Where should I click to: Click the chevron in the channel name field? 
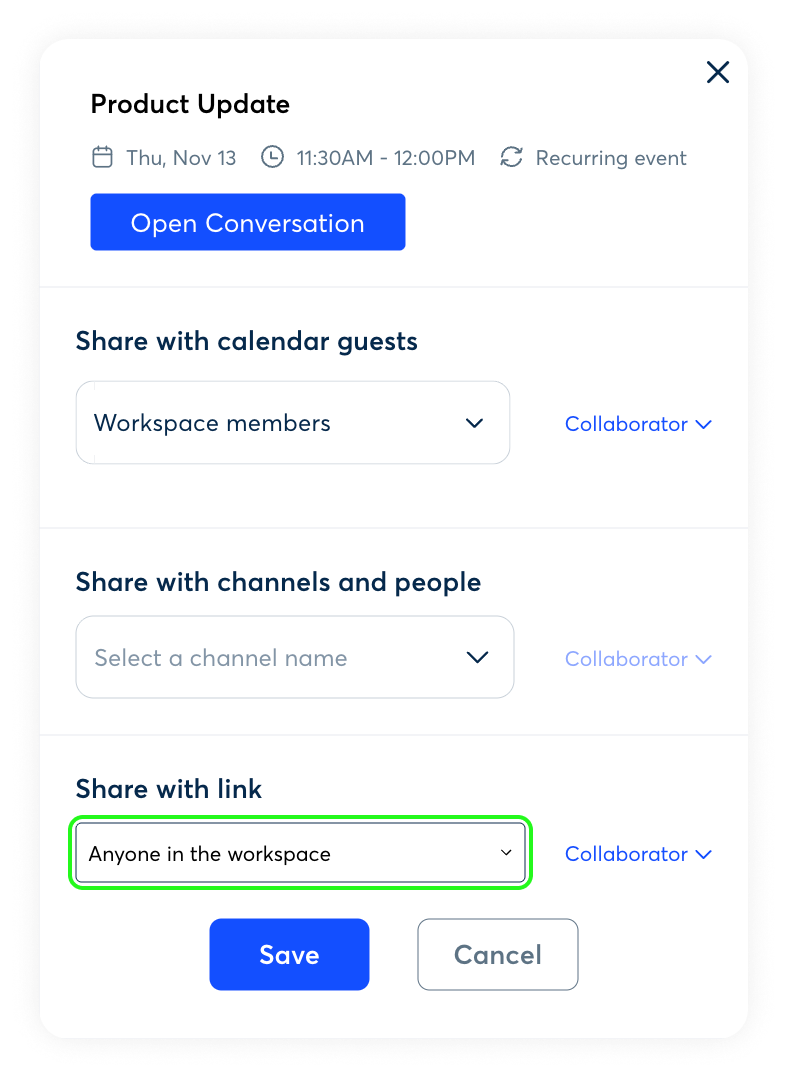478,658
